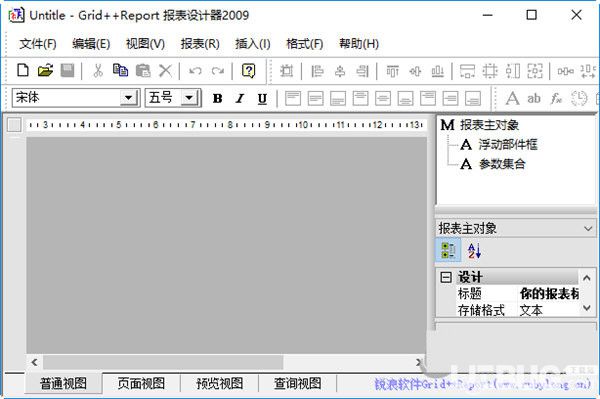Insert field box with ab icon

click(534, 98)
